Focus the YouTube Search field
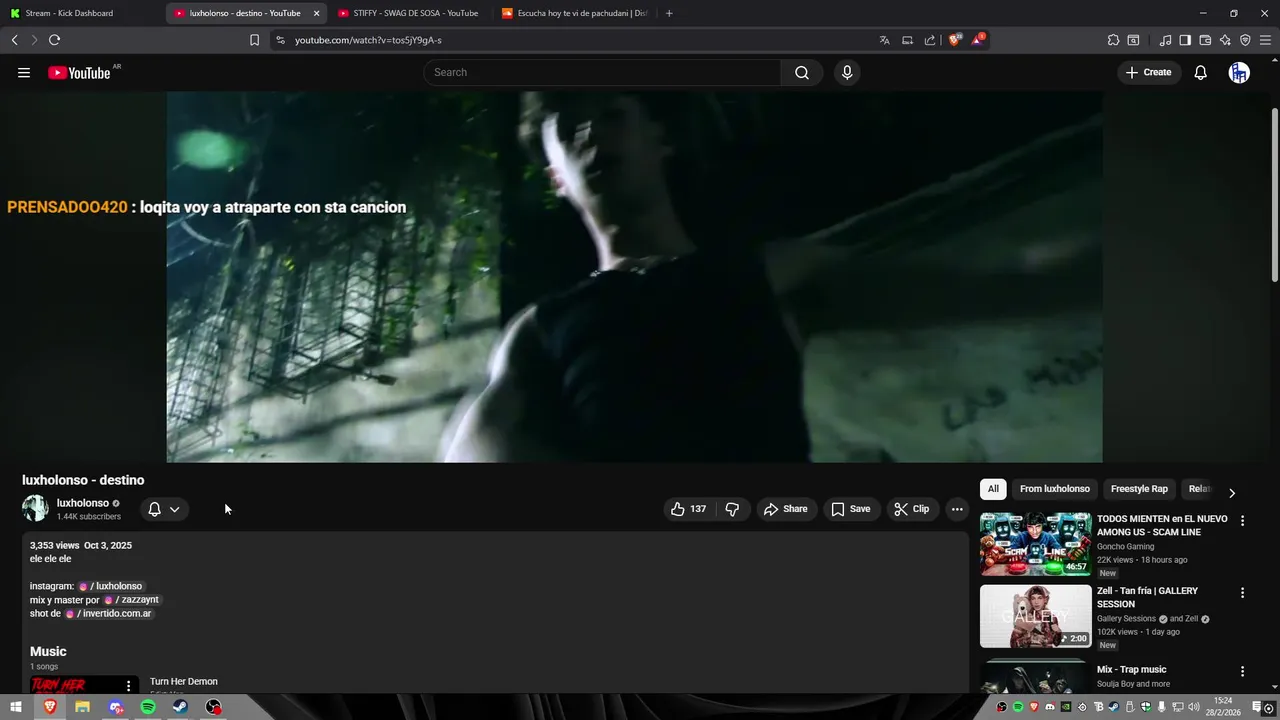 [x=602, y=72]
